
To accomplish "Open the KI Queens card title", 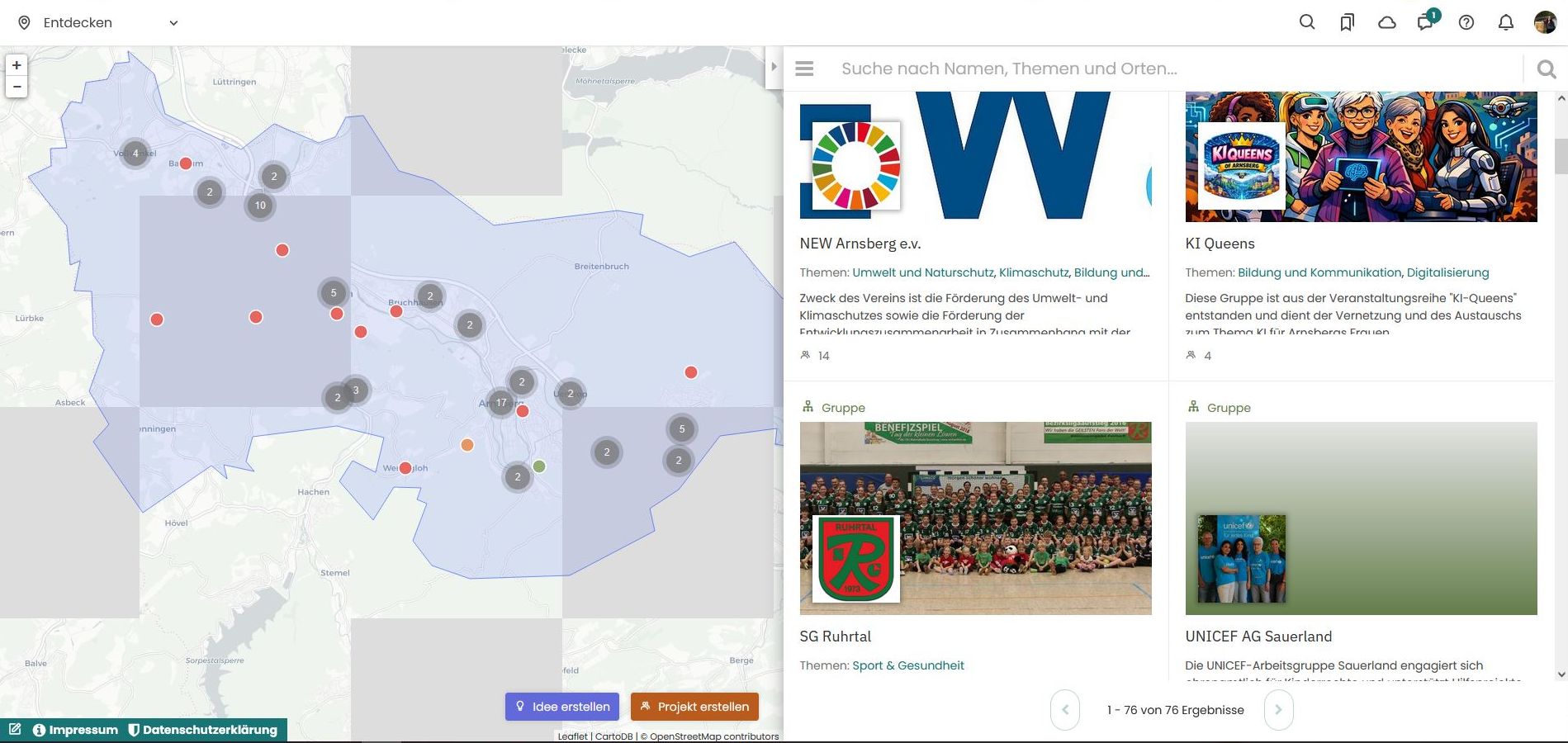I will (x=1220, y=244).
